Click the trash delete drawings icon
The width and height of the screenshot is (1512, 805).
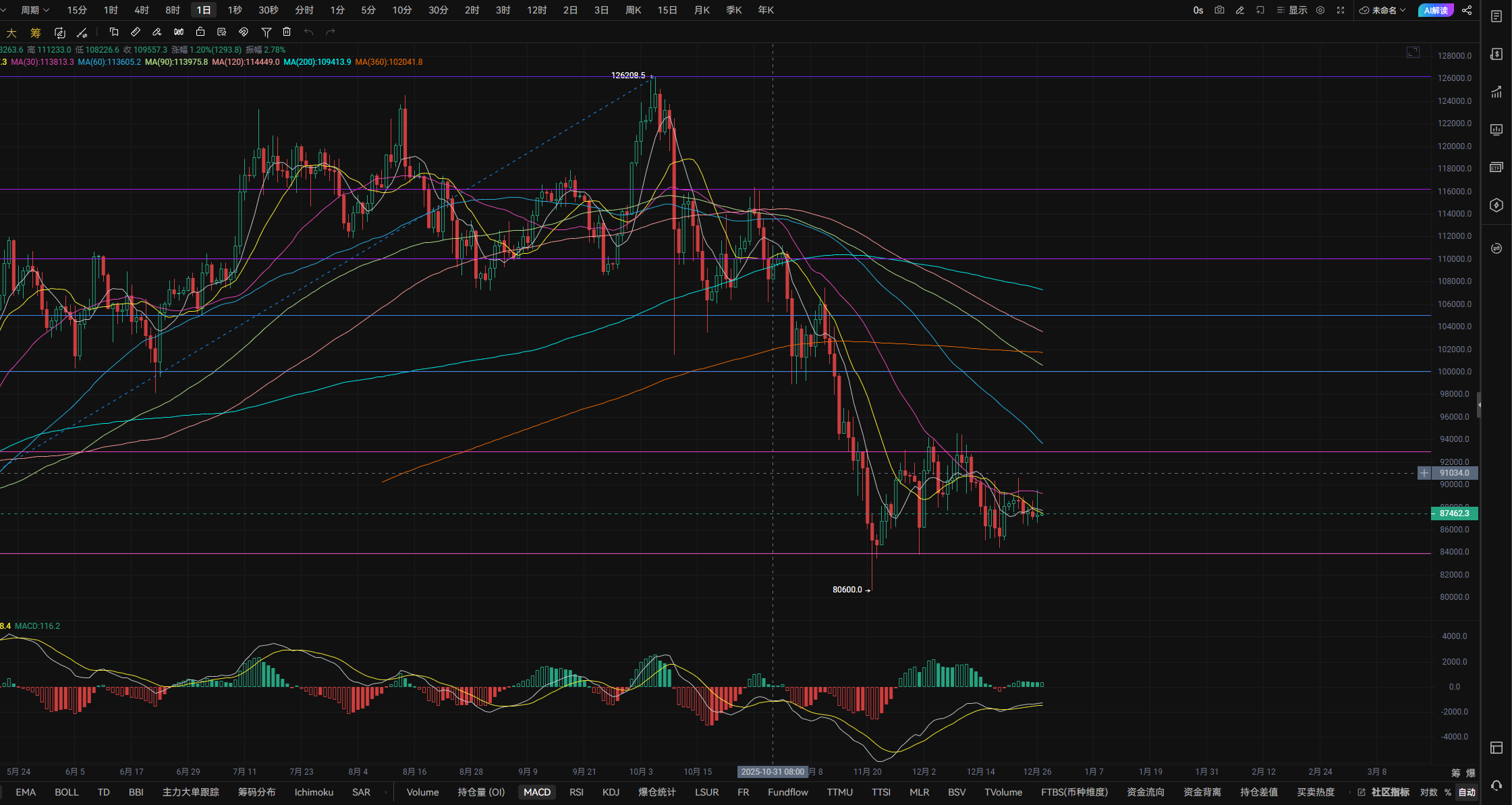click(287, 32)
